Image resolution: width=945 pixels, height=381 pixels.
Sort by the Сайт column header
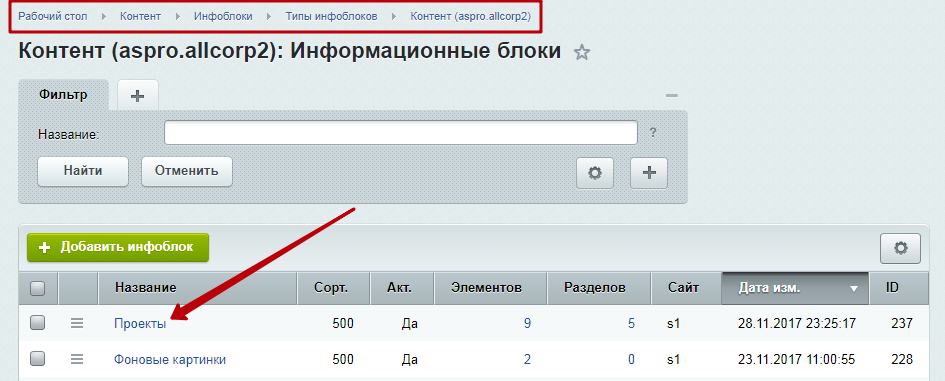pos(686,288)
